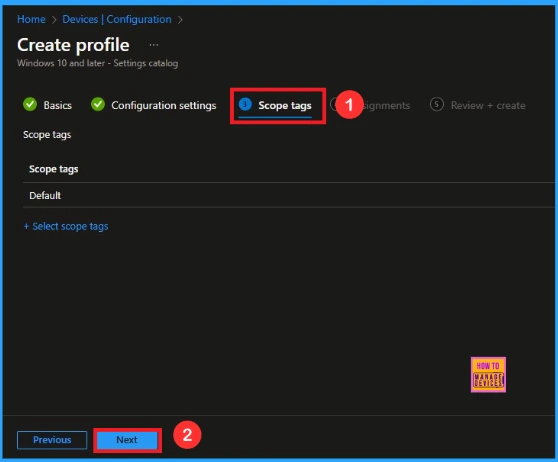The height and width of the screenshot is (462, 558).
Task: Click the Scope tags column header
Action: pyautogui.click(x=53, y=169)
